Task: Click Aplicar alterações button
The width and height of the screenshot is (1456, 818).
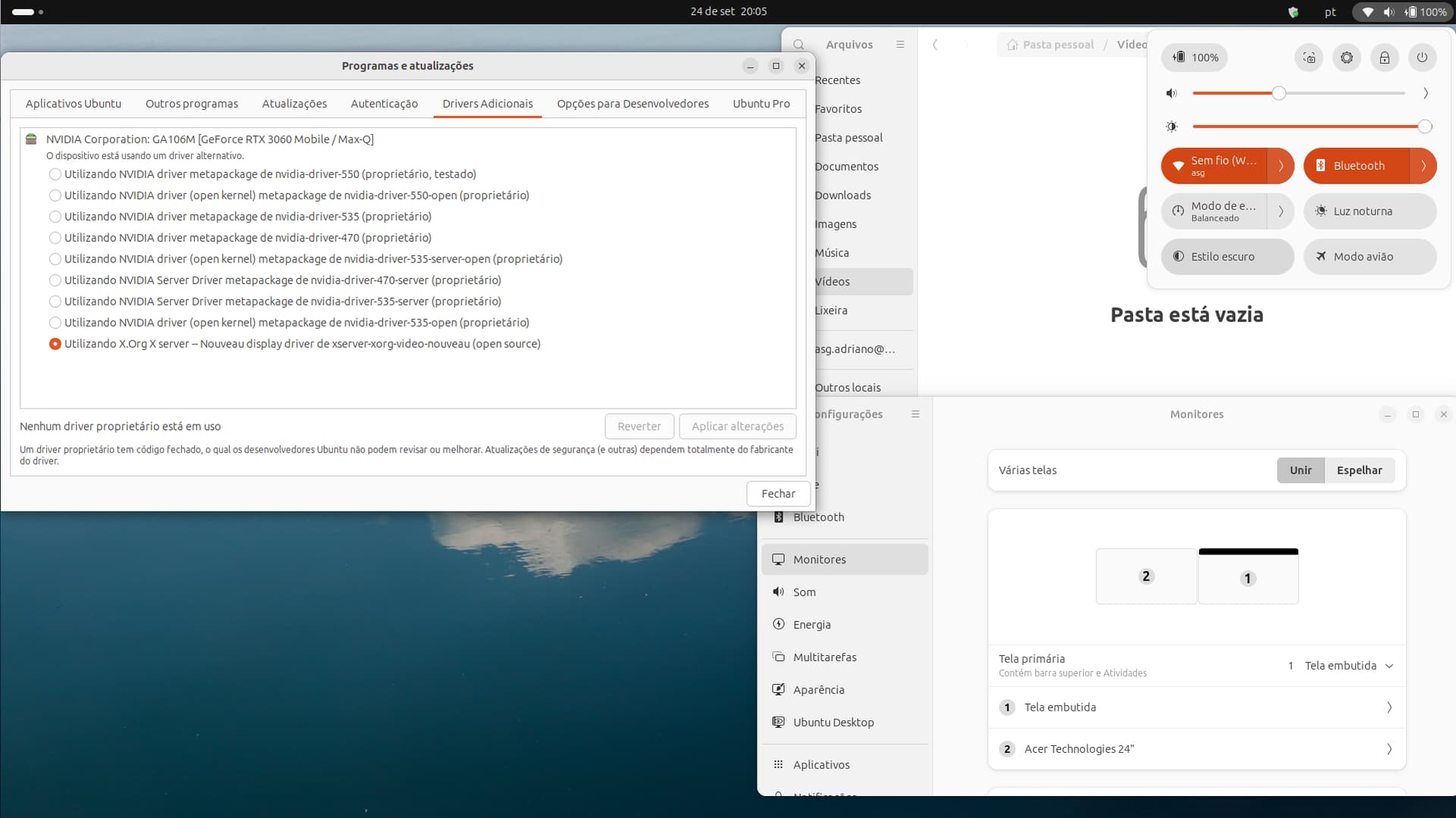Action: point(738,427)
